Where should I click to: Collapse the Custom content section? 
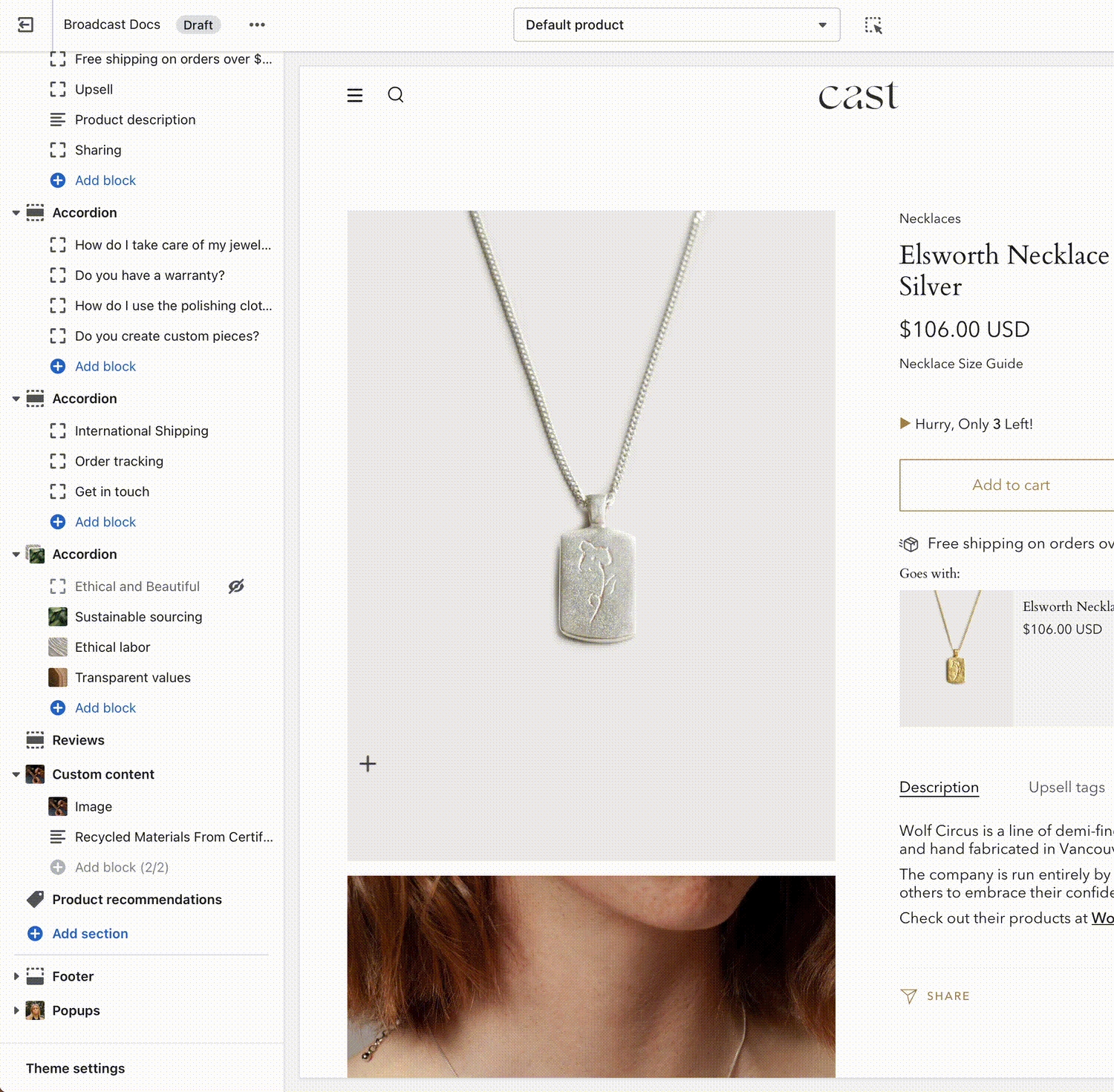coord(16,774)
